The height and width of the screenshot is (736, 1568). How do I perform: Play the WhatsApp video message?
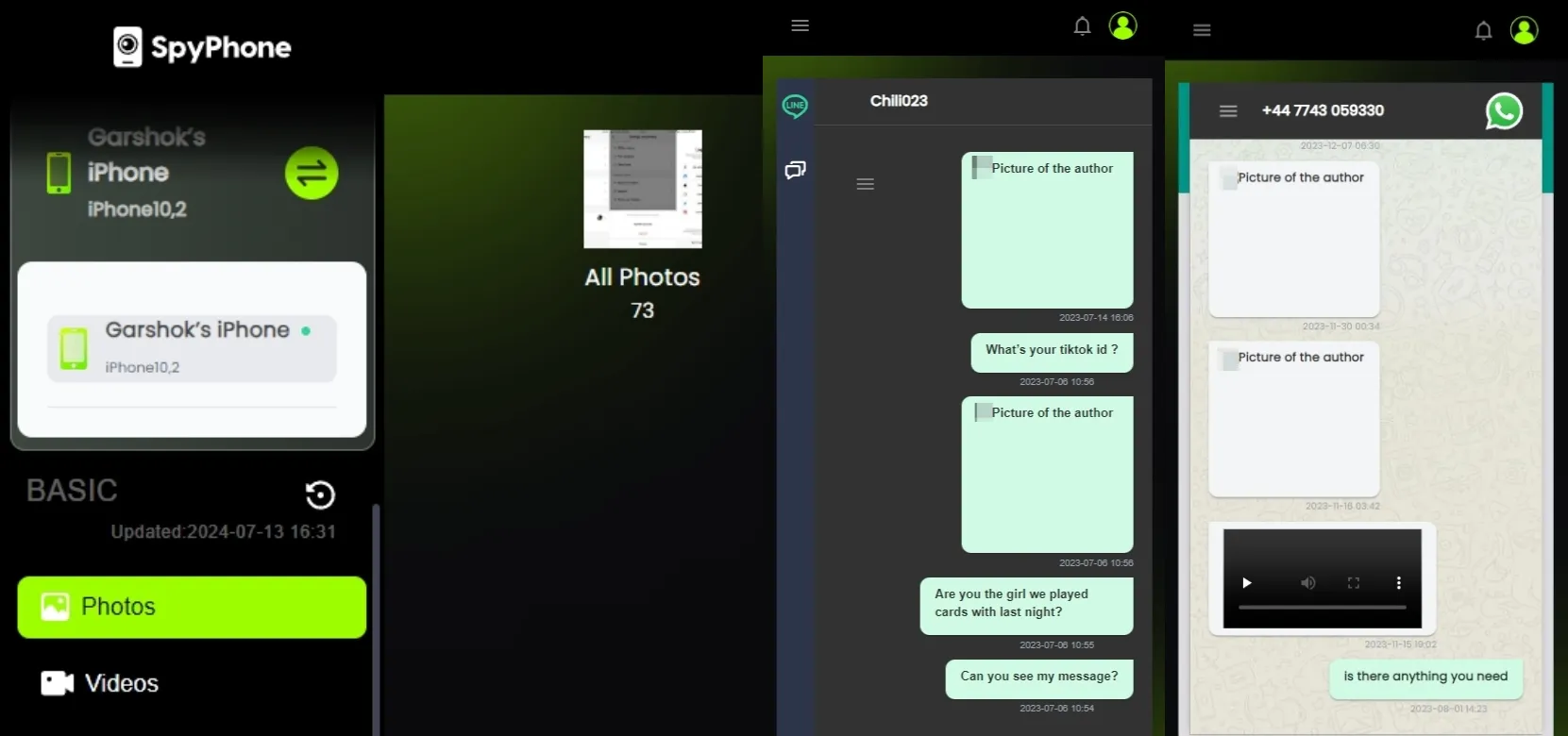click(x=1247, y=583)
